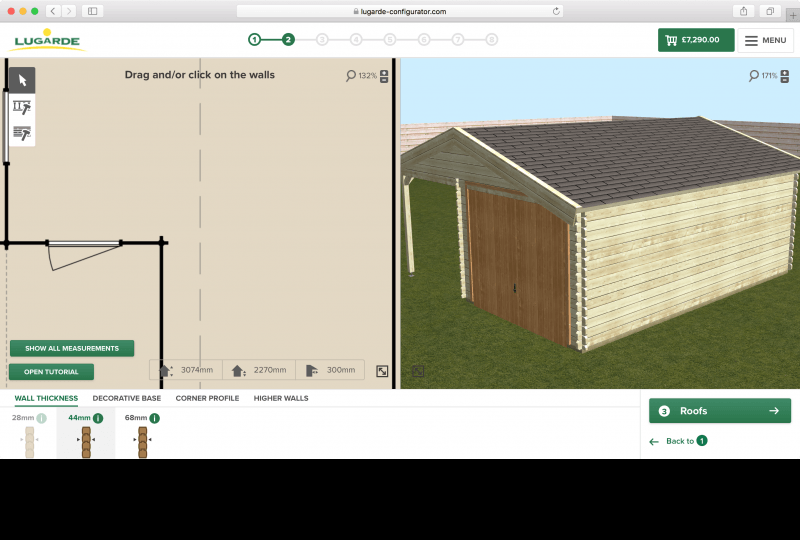Go back in Safari
Viewport: 800px width, 540px height.
[x=53, y=11]
